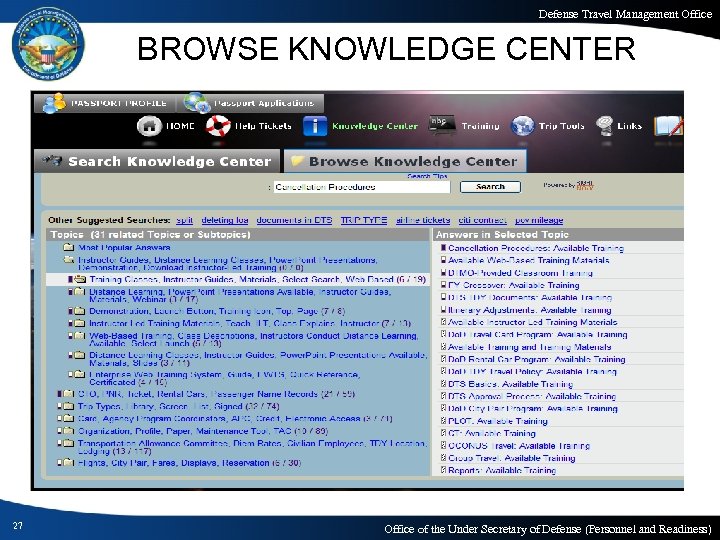The image size is (720, 540).
Task: Open Passport Applications tab
Action: (251, 103)
